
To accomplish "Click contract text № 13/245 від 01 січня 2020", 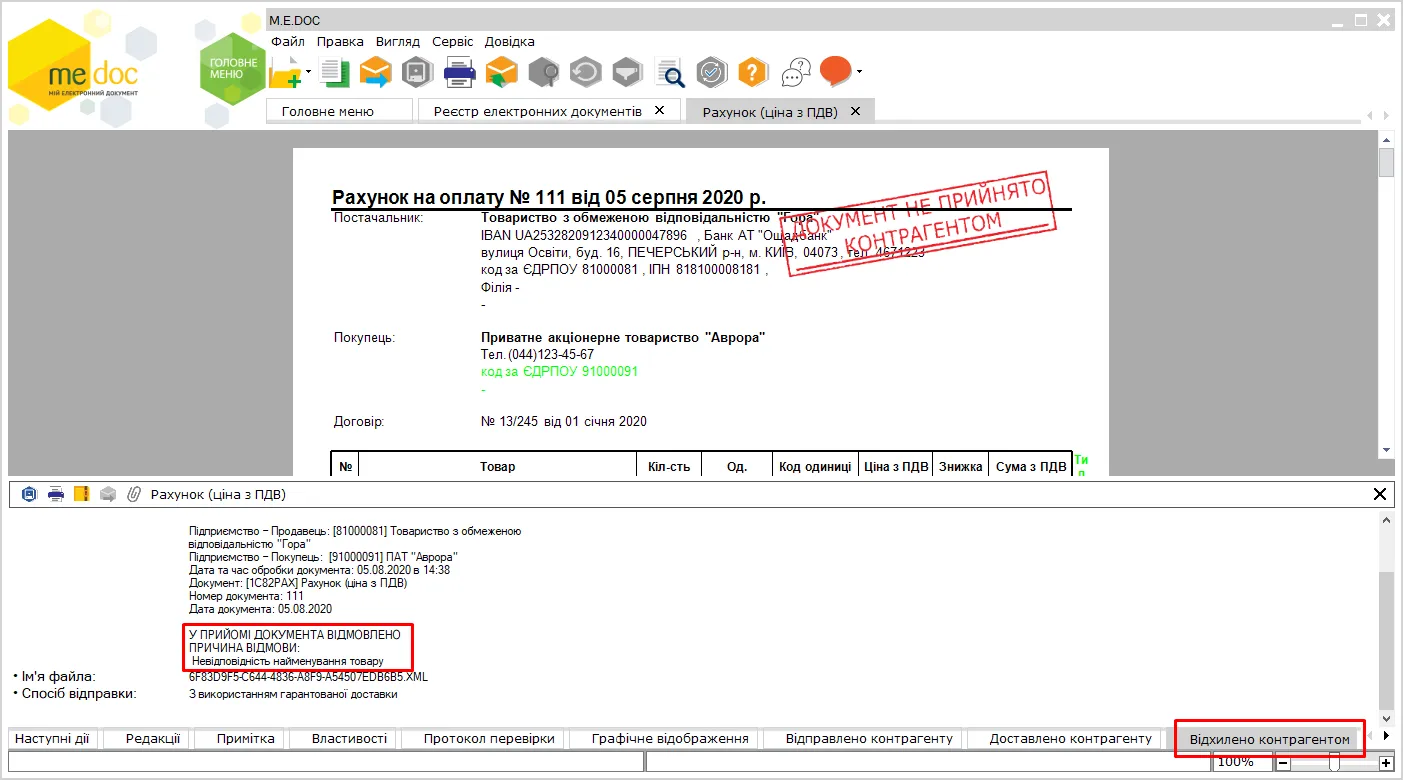I will [x=564, y=421].
